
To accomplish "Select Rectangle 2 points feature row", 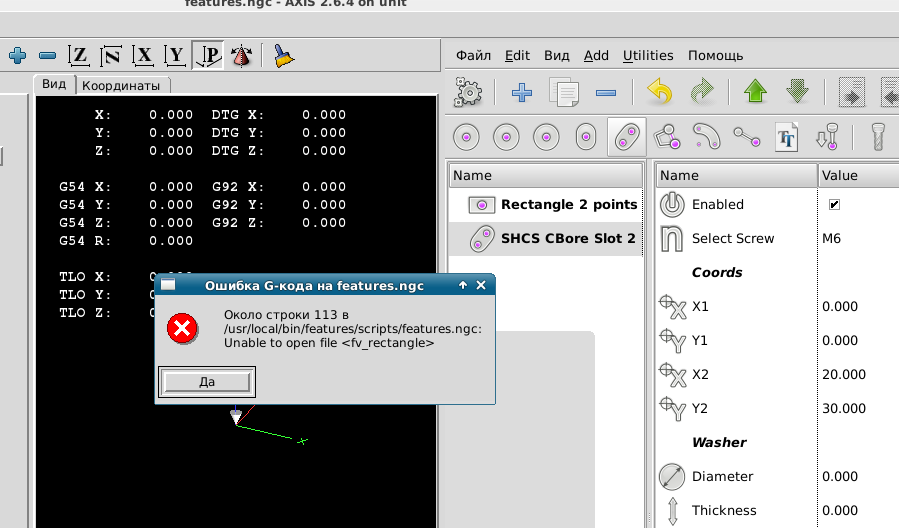I will tap(546, 205).
